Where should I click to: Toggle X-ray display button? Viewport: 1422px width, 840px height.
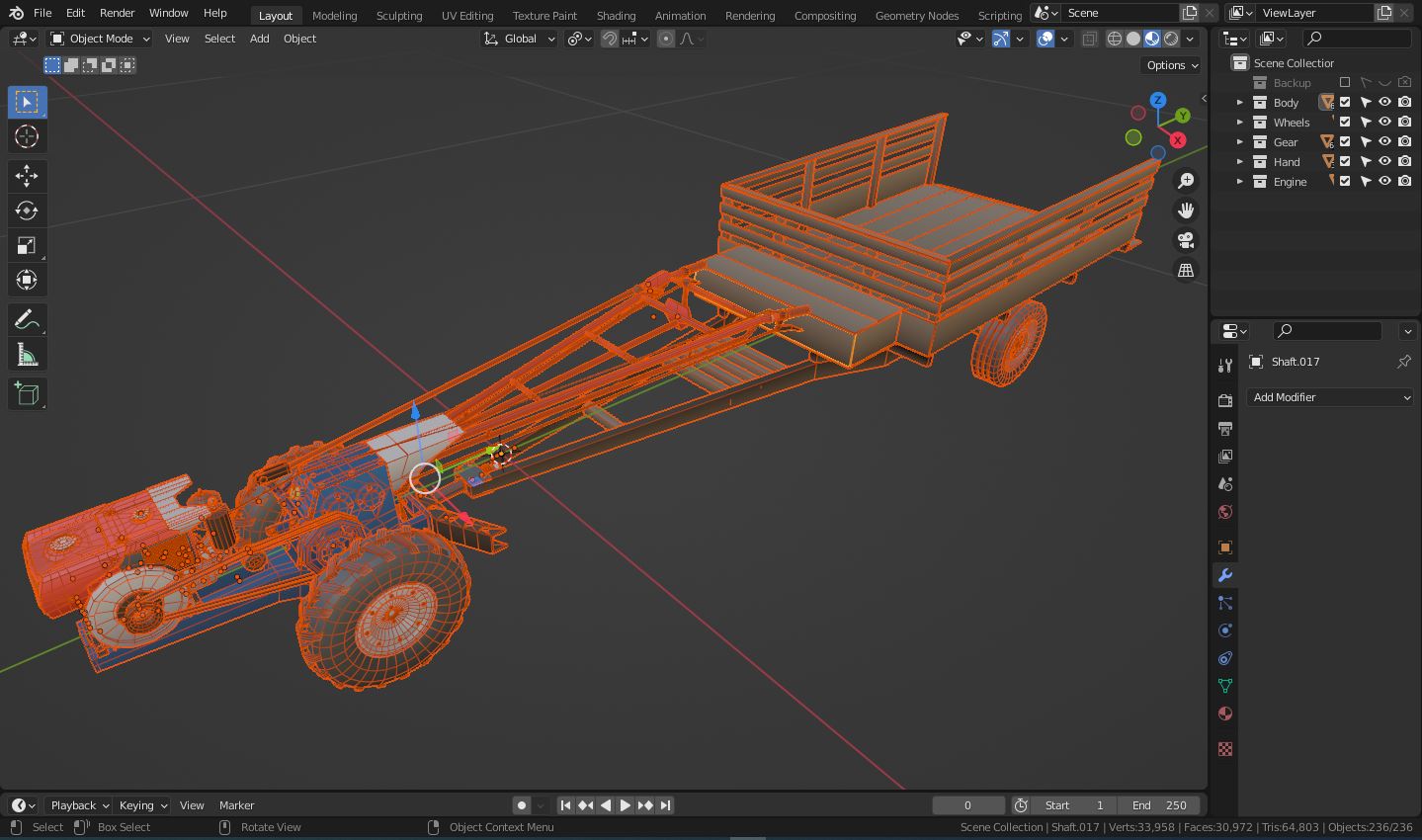pyautogui.click(x=1089, y=39)
